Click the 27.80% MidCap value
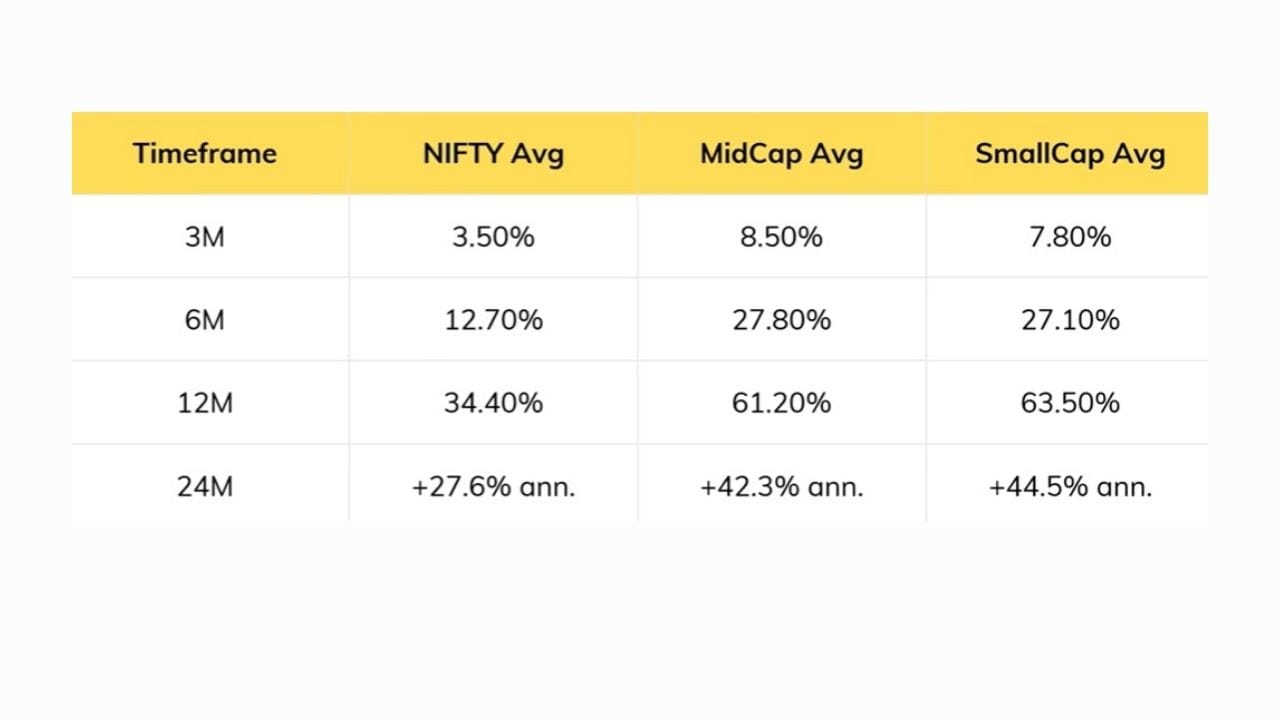The image size is (1280, 720). [x=781, y=320]
